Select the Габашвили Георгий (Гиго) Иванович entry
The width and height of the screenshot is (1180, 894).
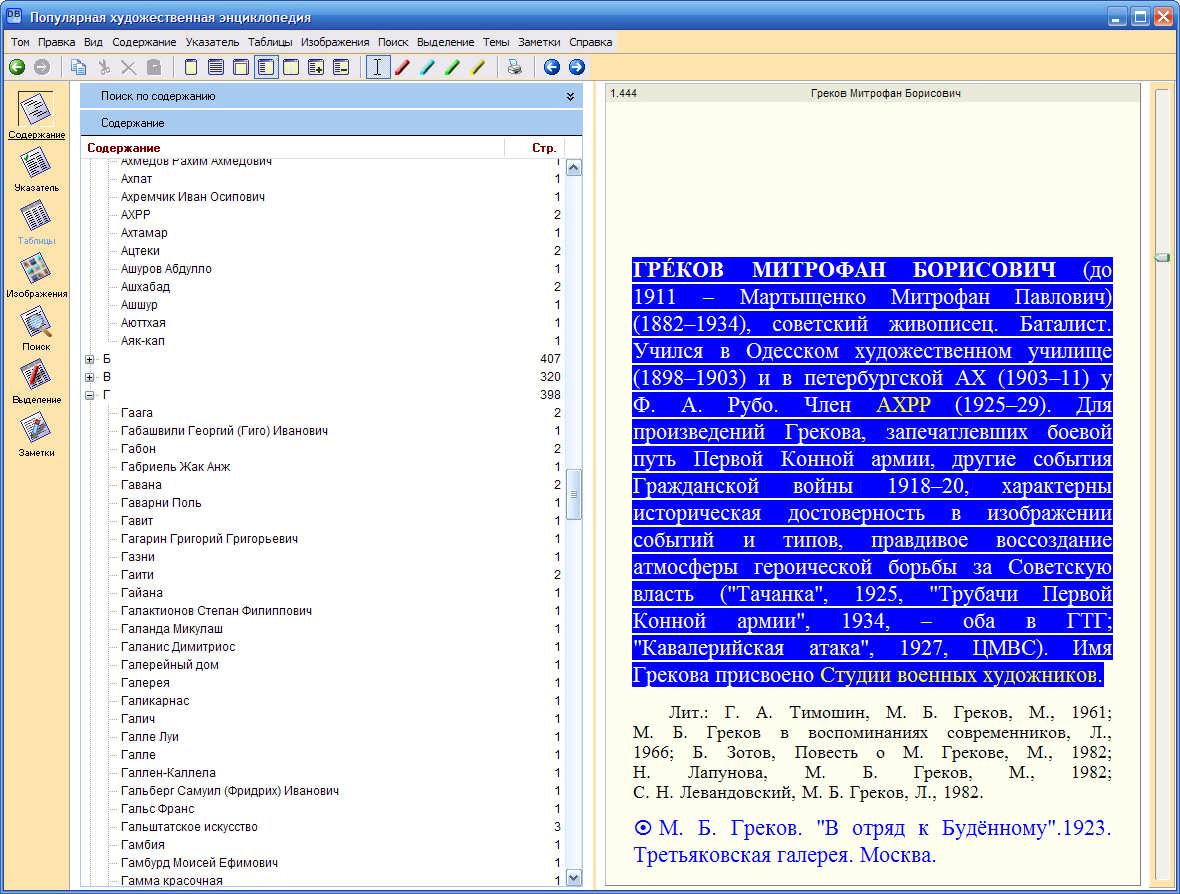(x=224, y=431)
